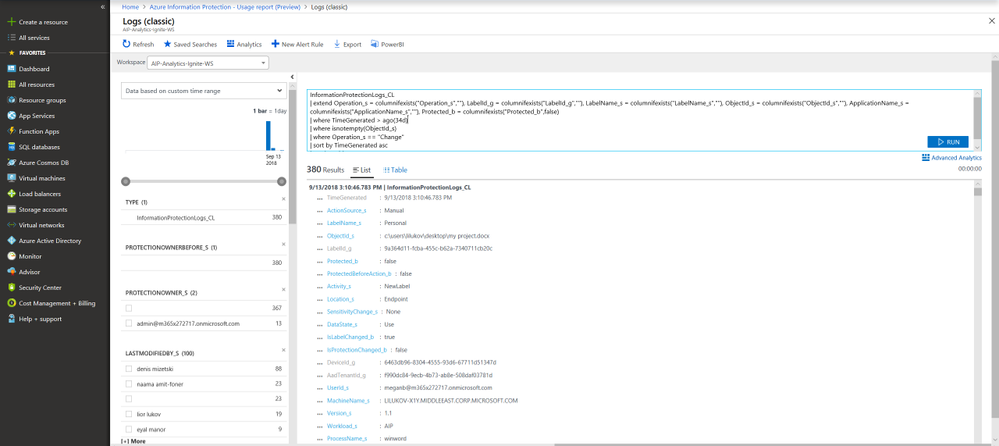Screen dimensions: 999x446
Task: Open the Resource groups icon
Action: click(11, 100)
